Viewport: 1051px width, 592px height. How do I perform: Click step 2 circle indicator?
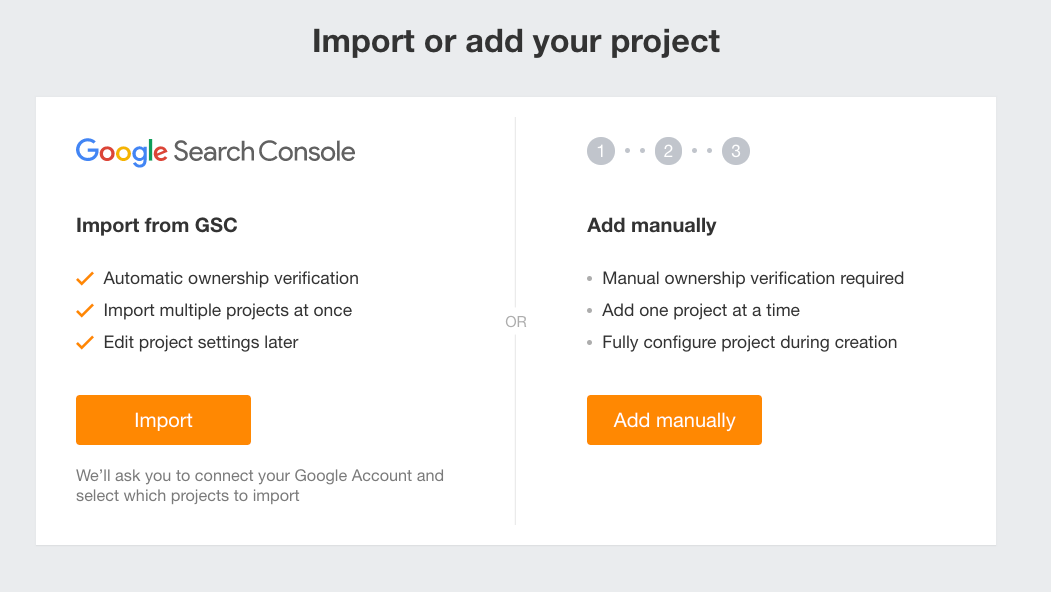pyautogui.click(x=668, y=152)
